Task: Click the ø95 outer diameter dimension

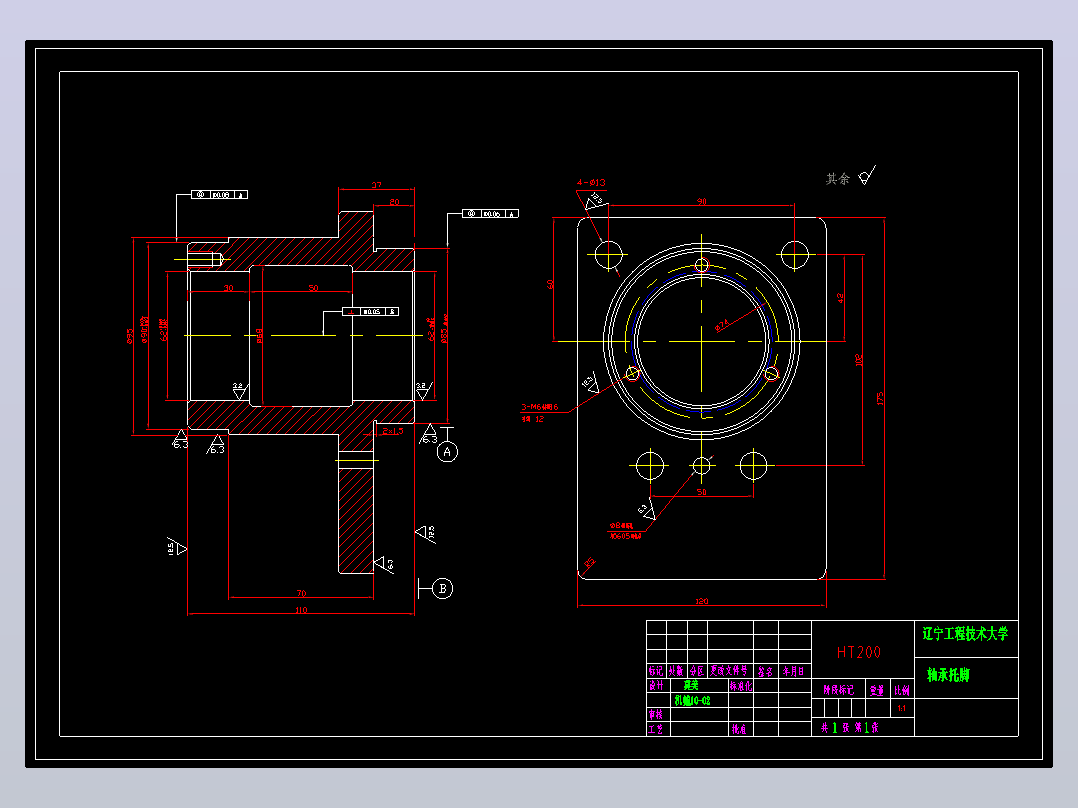Action: point(129,336)
